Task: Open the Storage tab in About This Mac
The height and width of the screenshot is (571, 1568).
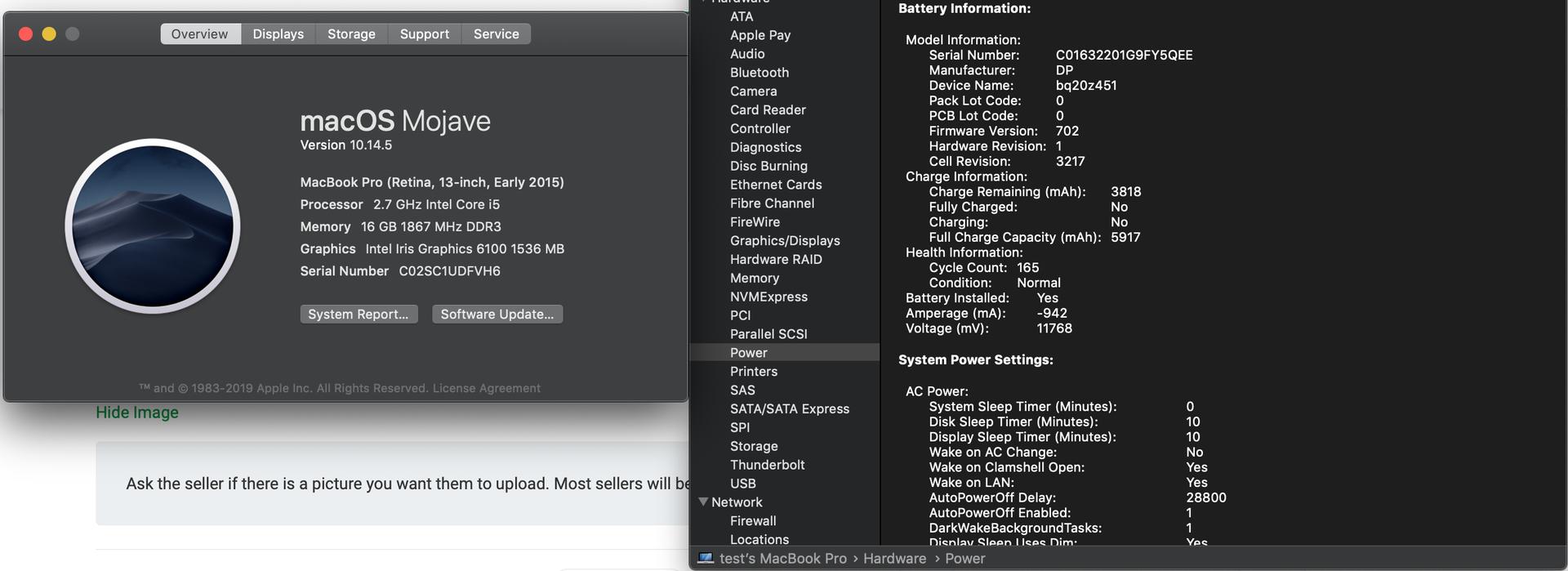Action: pyautogui.click(x=351, y=33)
